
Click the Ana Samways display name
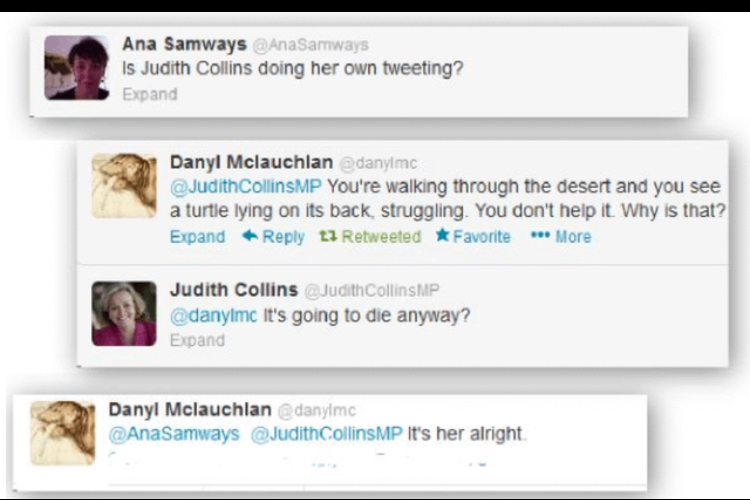(x=184, y=44)
